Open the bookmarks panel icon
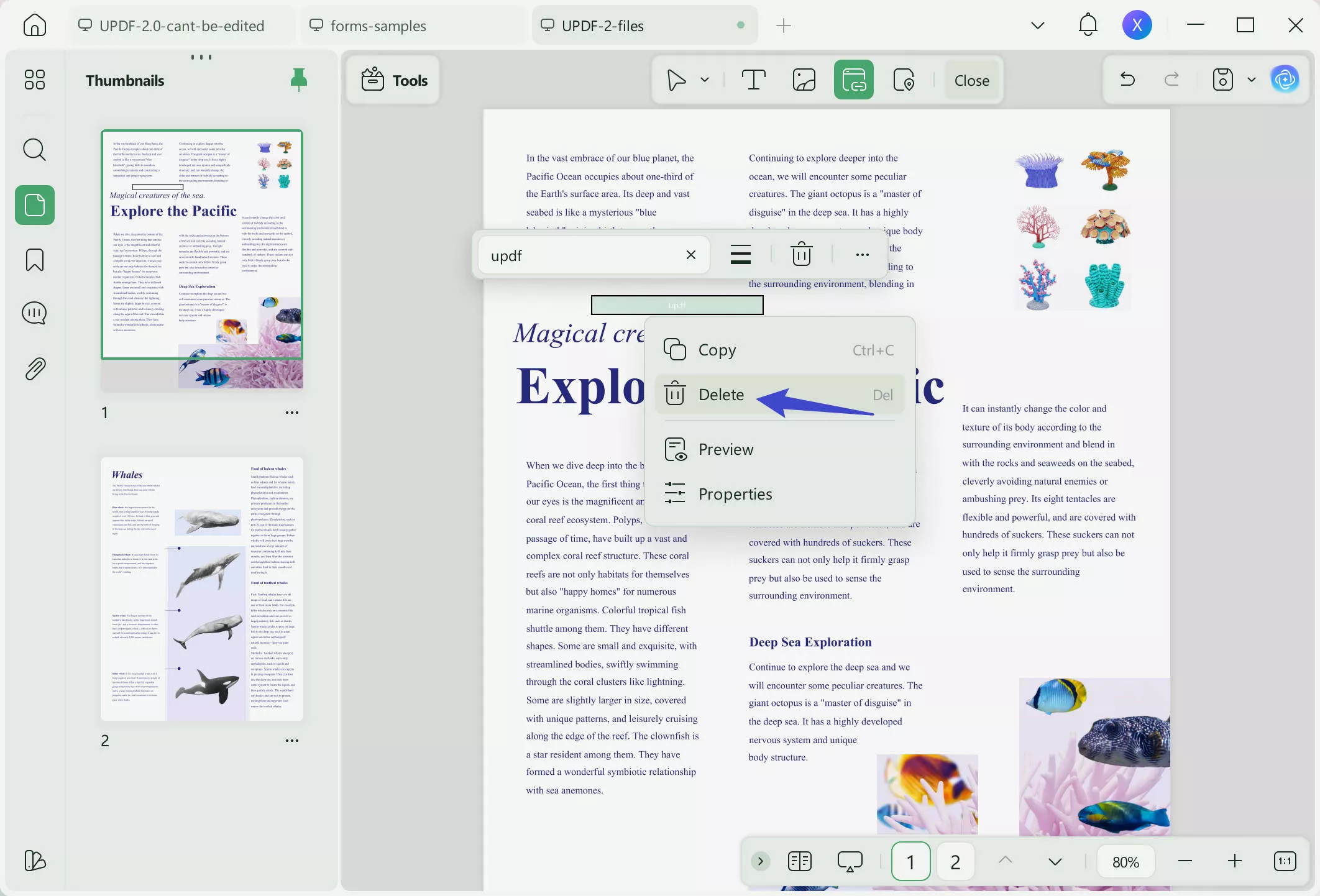 pyautogui.click(x=34, y=260)
